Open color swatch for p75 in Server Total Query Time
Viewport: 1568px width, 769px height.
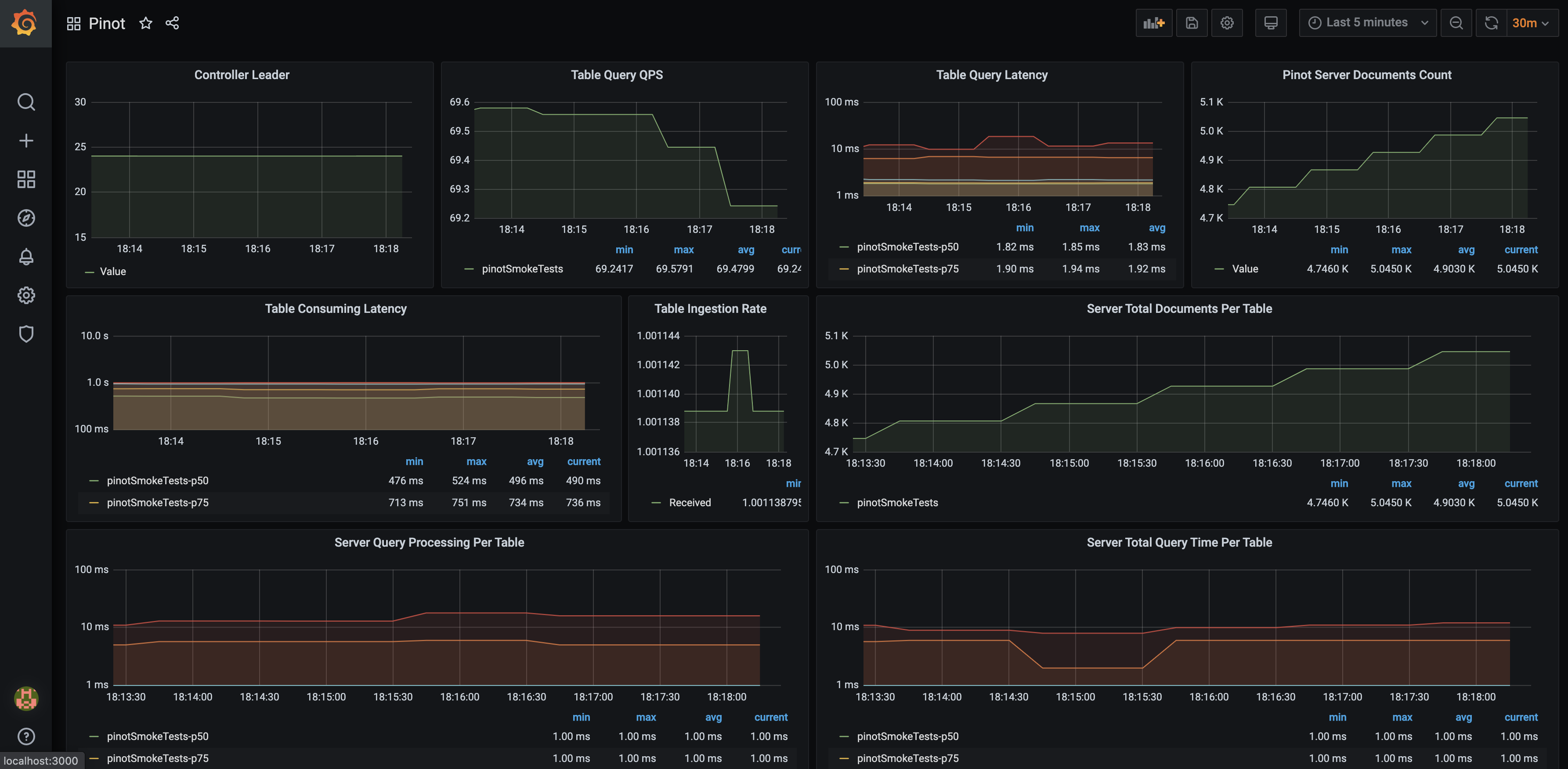[844, 758]
